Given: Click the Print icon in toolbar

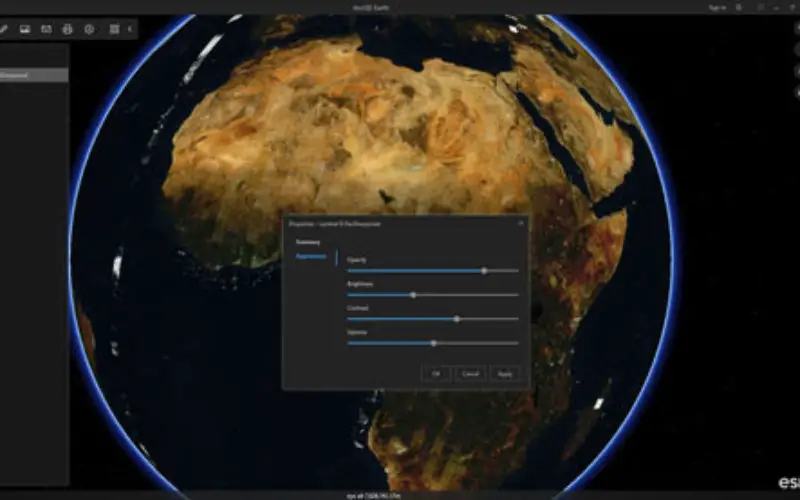Looking at the screenshot, I should [67, 29].
